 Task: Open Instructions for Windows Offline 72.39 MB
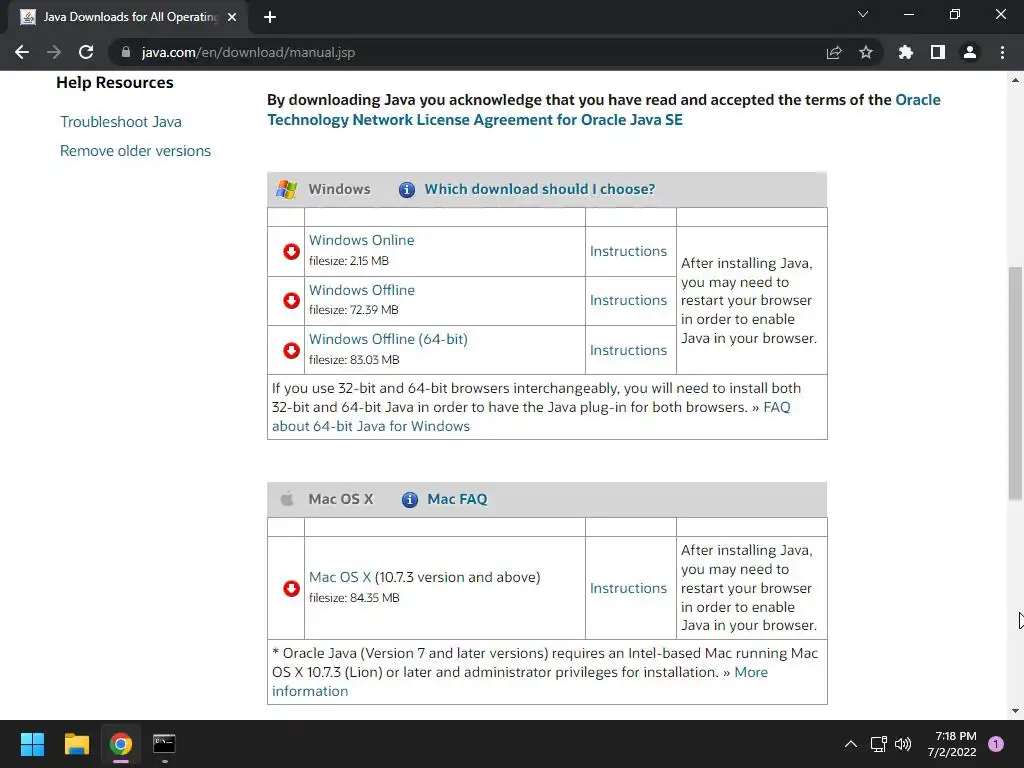click(x=628, y=300)
